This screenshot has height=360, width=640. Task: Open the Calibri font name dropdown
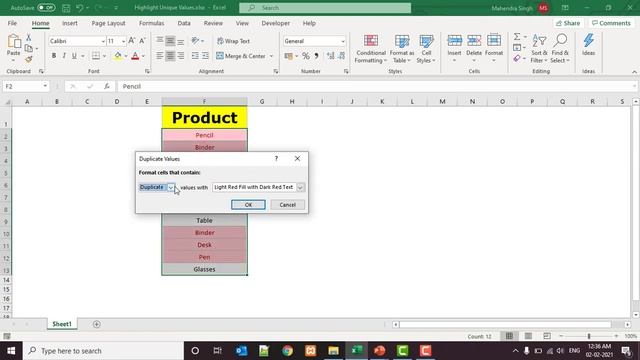click(x=103, y=41)
